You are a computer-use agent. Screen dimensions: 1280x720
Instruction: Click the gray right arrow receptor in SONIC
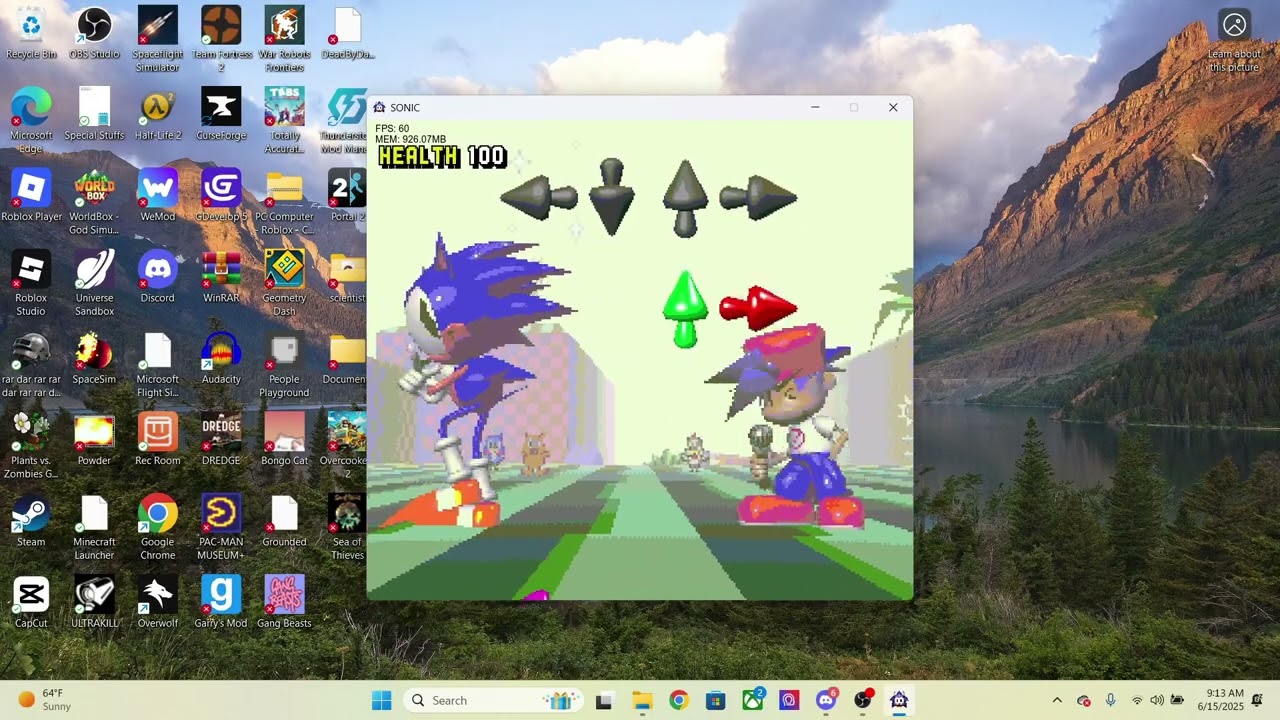pyautogui.click(x=758, y=197)
